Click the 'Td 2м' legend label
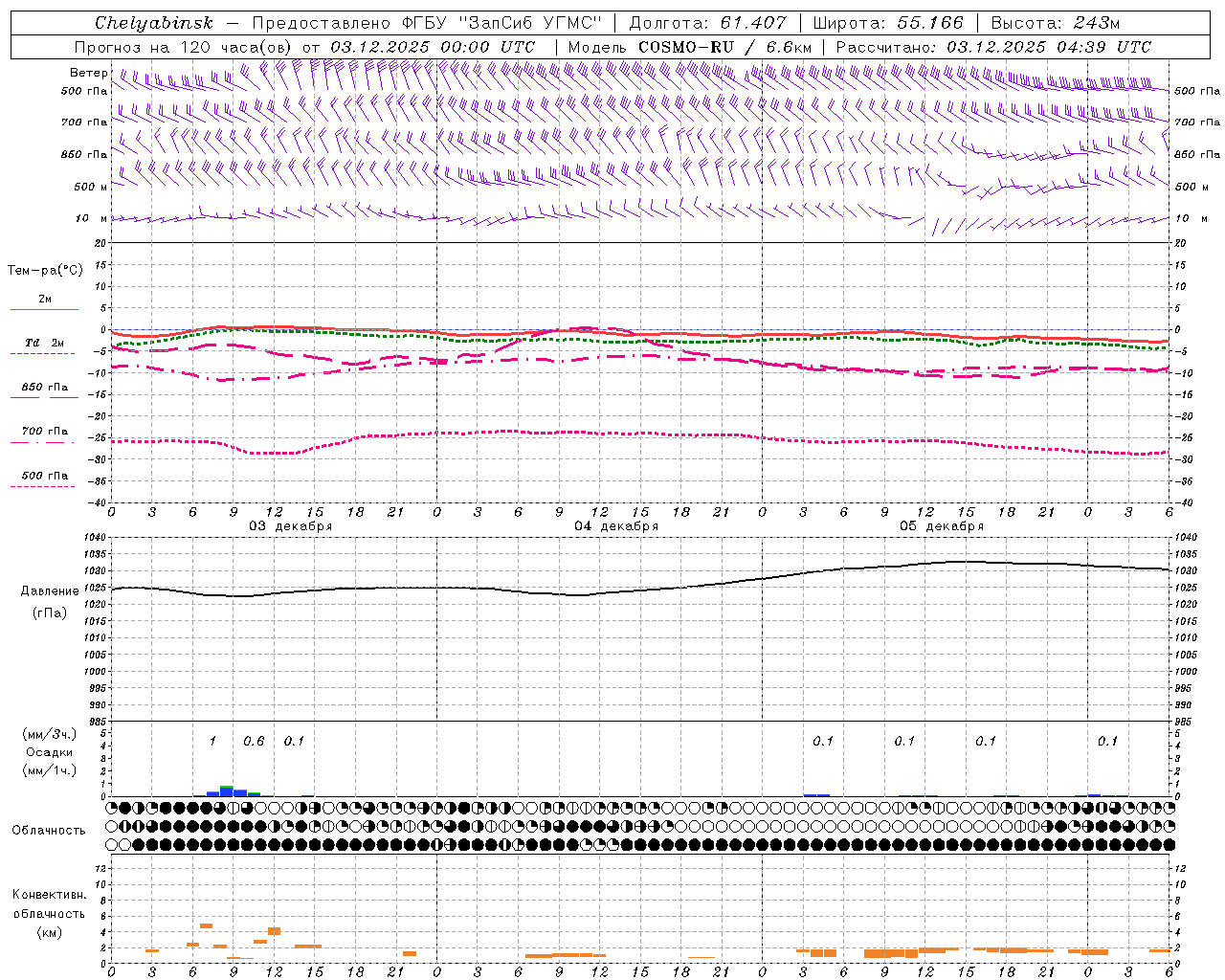This screenshot has height=980, width=1225. (x=44, y=343)
